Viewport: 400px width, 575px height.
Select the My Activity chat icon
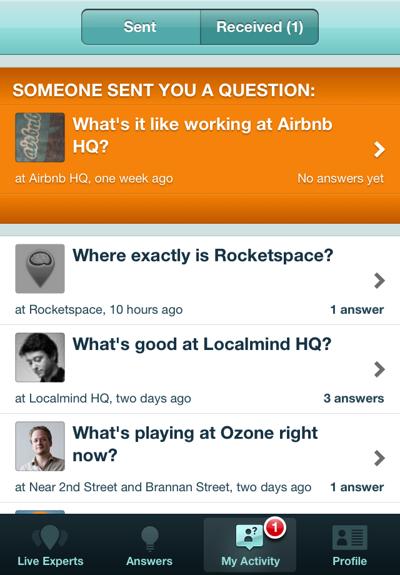[249, 537]
